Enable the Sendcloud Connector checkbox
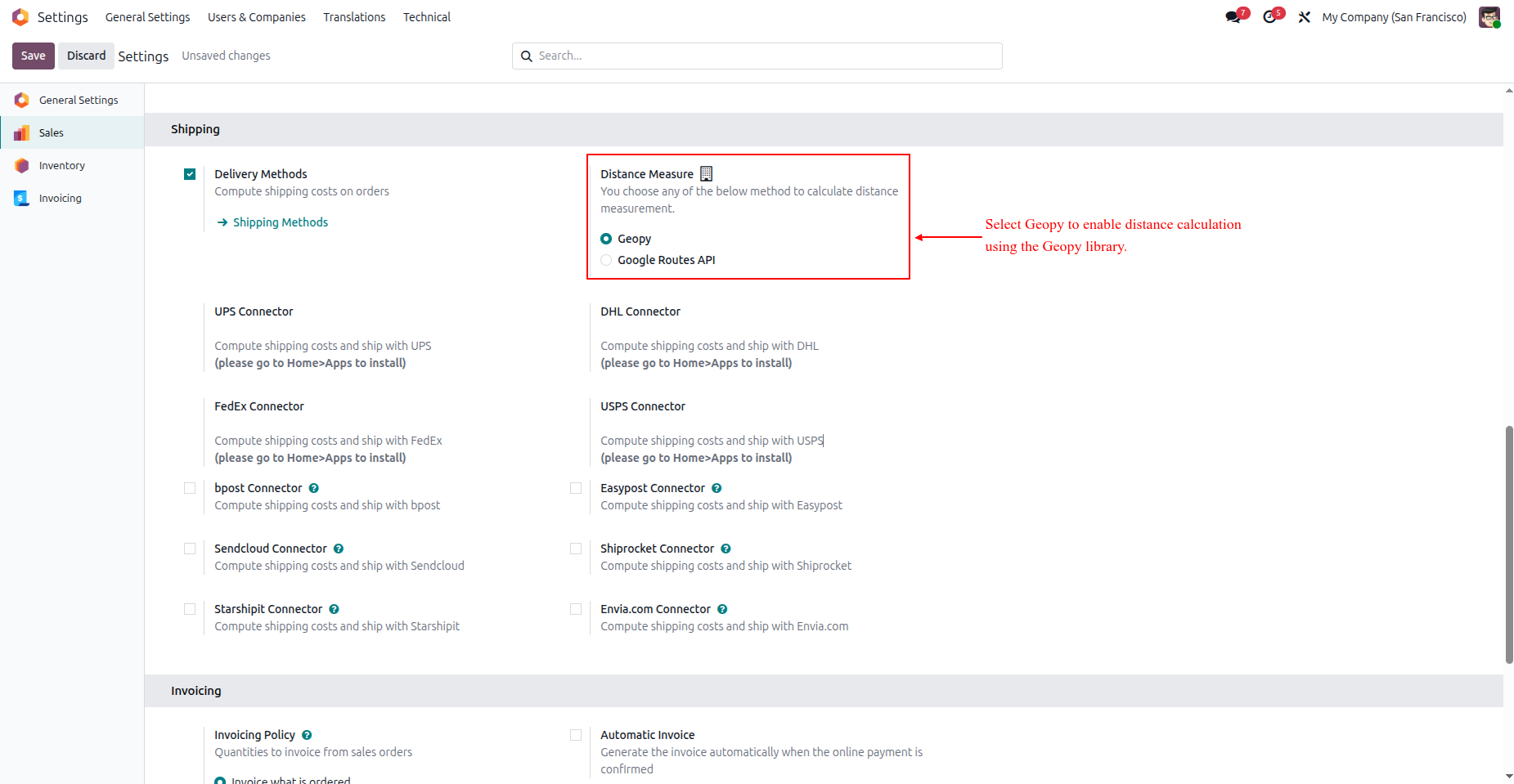 click(x=190, y=549)
